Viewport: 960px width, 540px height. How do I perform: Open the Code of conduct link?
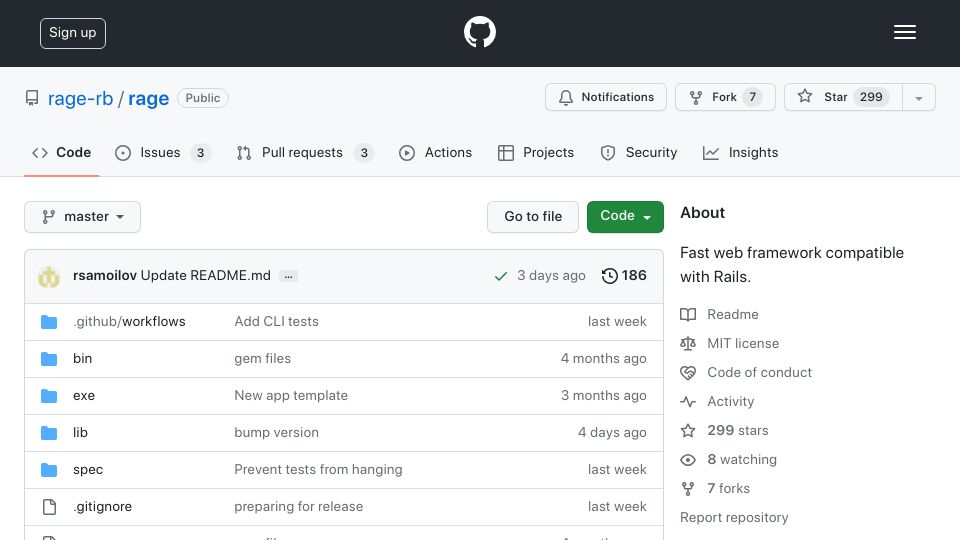click(x=759, y=372)
